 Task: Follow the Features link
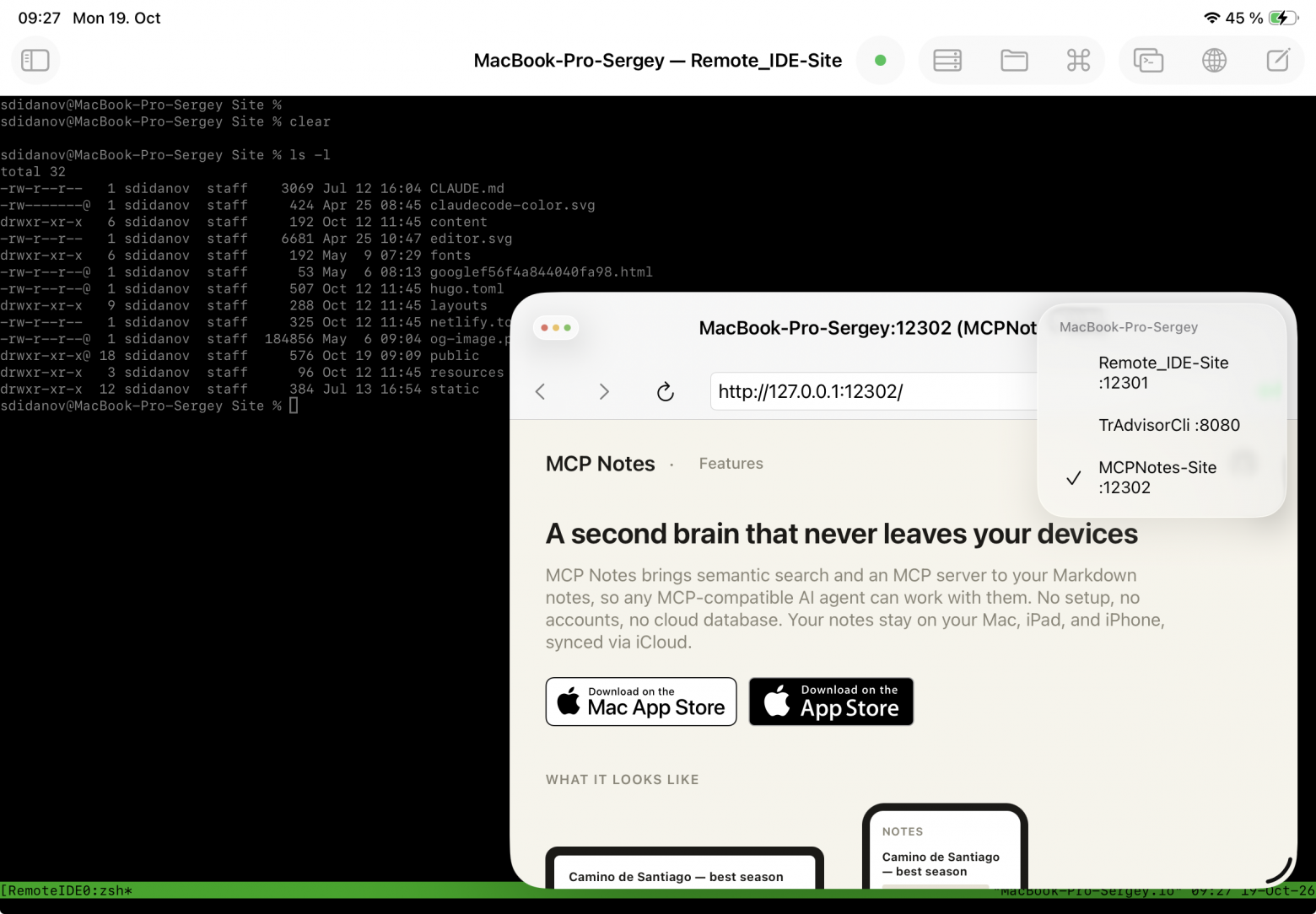tap(731, 464)
